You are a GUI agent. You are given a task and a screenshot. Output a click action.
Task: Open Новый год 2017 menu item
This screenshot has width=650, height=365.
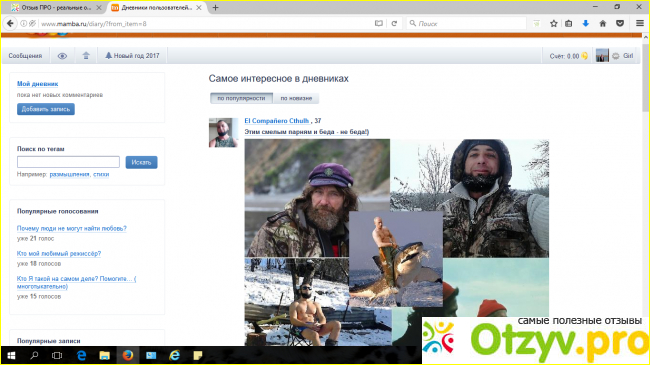pos(132,56)
